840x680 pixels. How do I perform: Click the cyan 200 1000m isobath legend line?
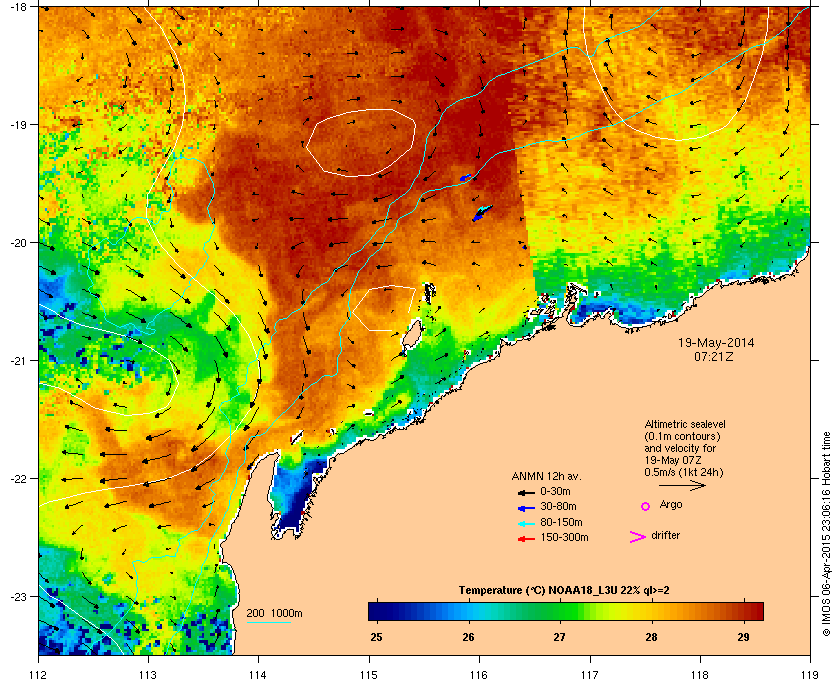(268, 623)
